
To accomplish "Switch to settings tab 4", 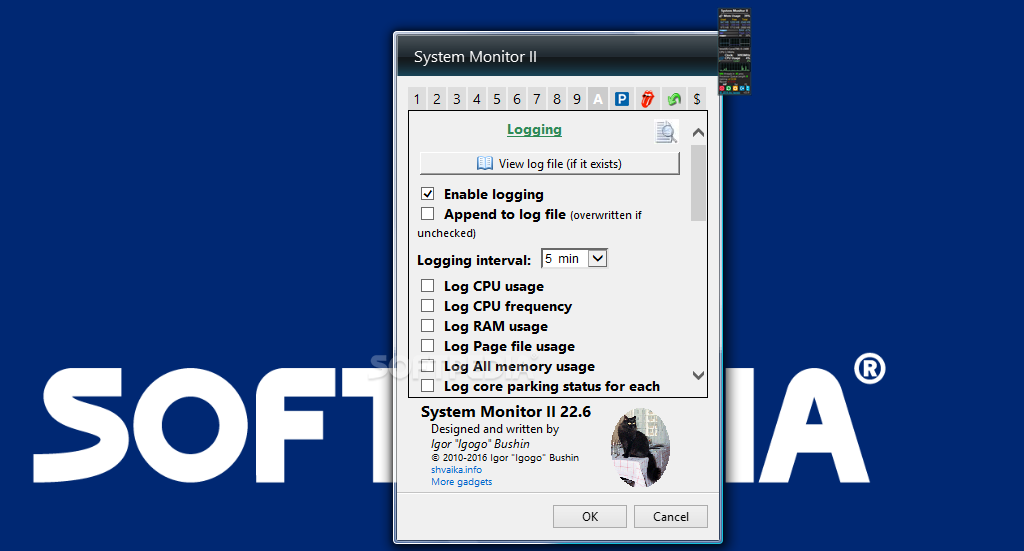I will tap(477, 99).
